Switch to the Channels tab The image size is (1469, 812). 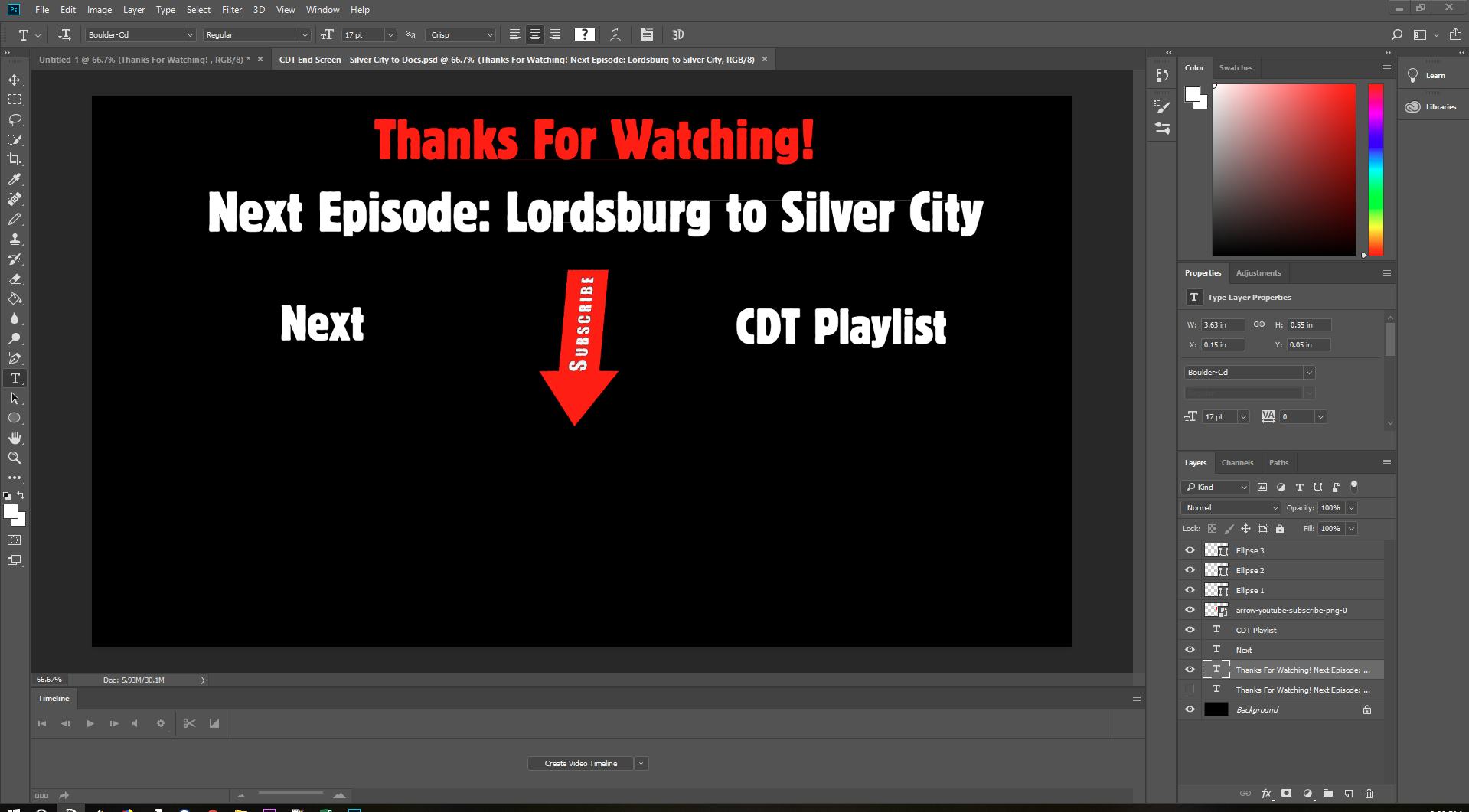pyautogui.click(x=1237, y=462)
